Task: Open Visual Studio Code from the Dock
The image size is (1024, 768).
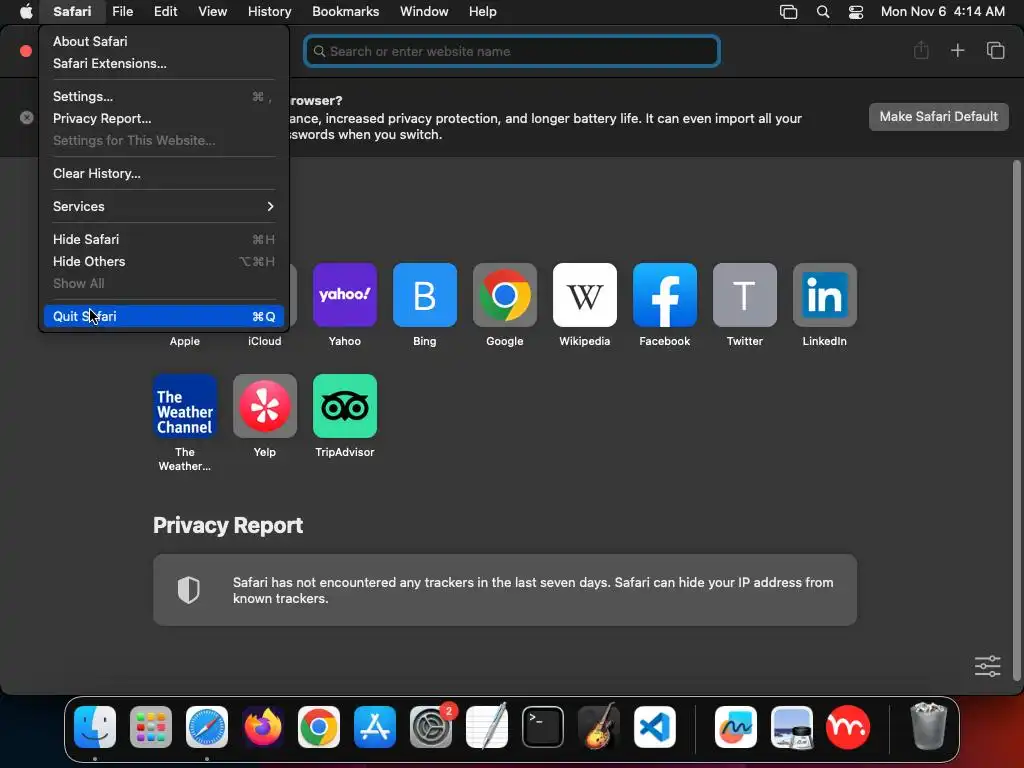Action: [655, 727]
